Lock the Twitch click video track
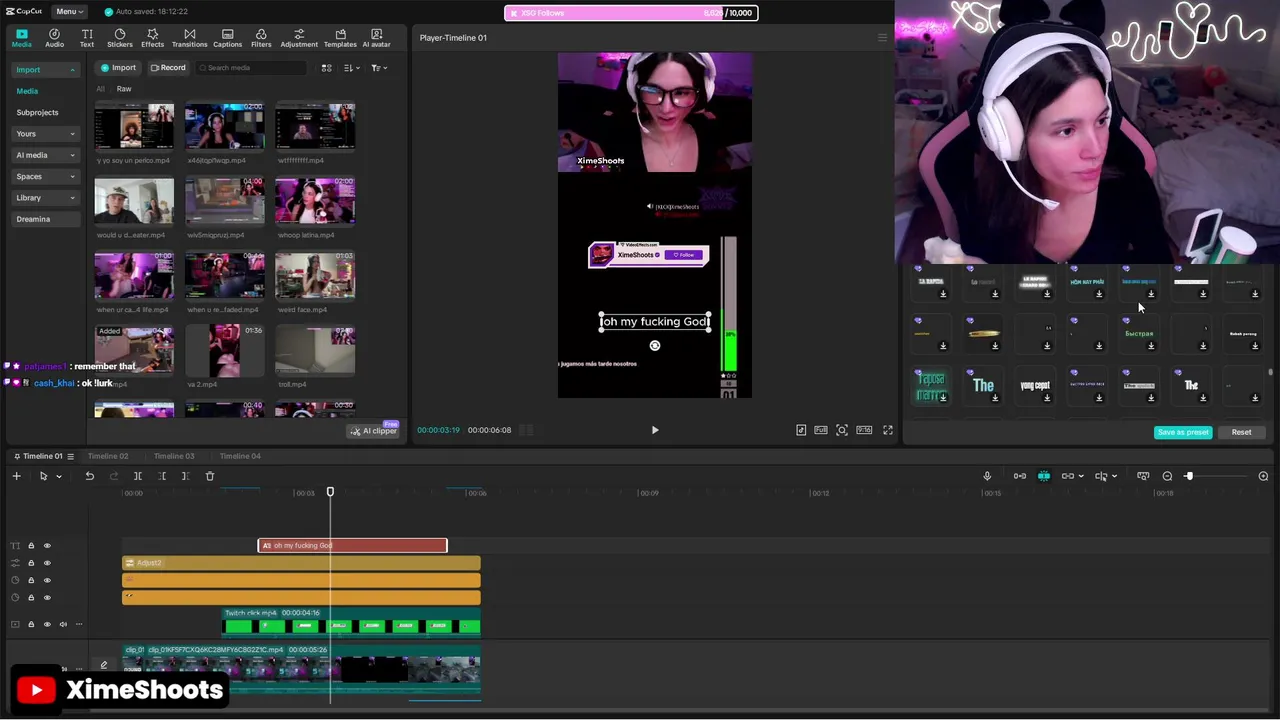1280x720 pixels. click(31, 625)
